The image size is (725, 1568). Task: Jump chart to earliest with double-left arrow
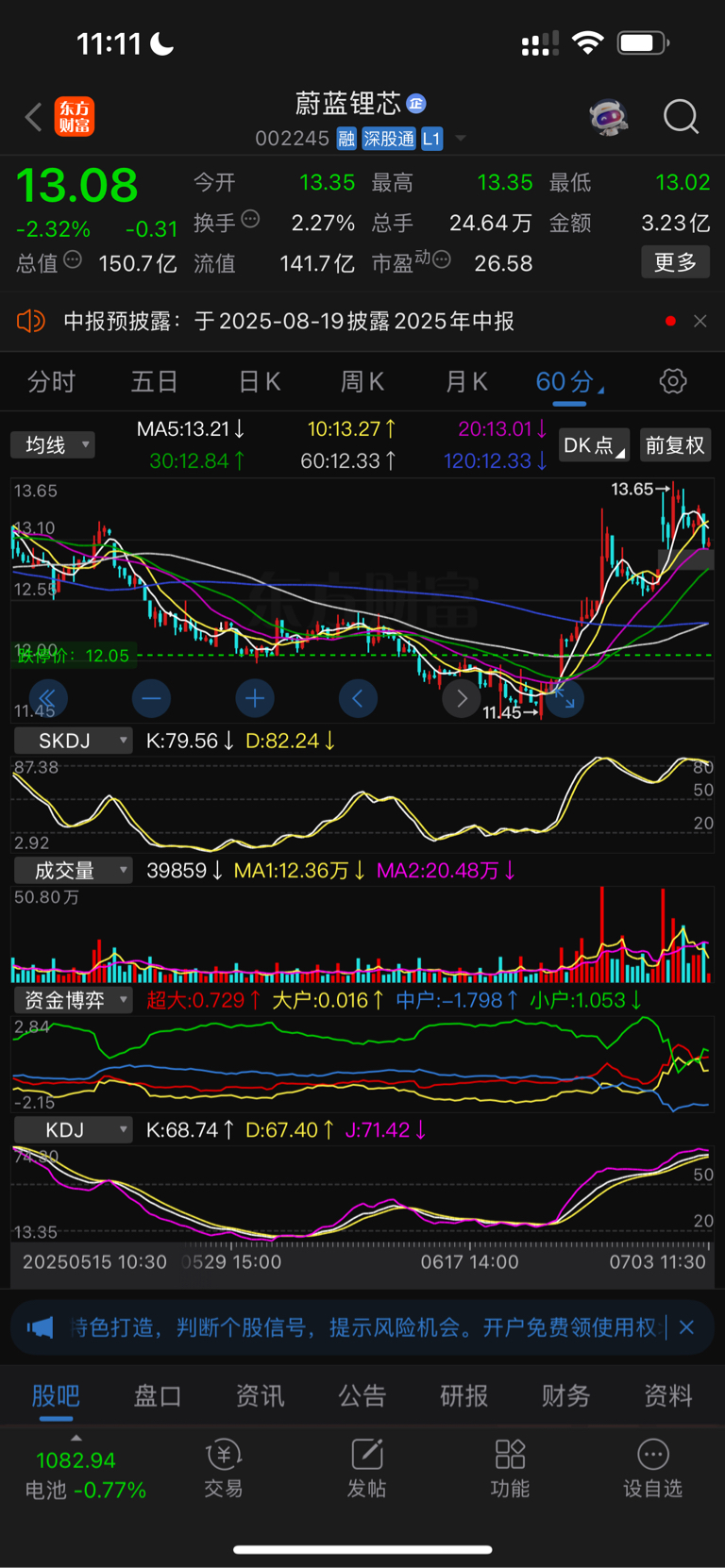[x=47, y=699]
